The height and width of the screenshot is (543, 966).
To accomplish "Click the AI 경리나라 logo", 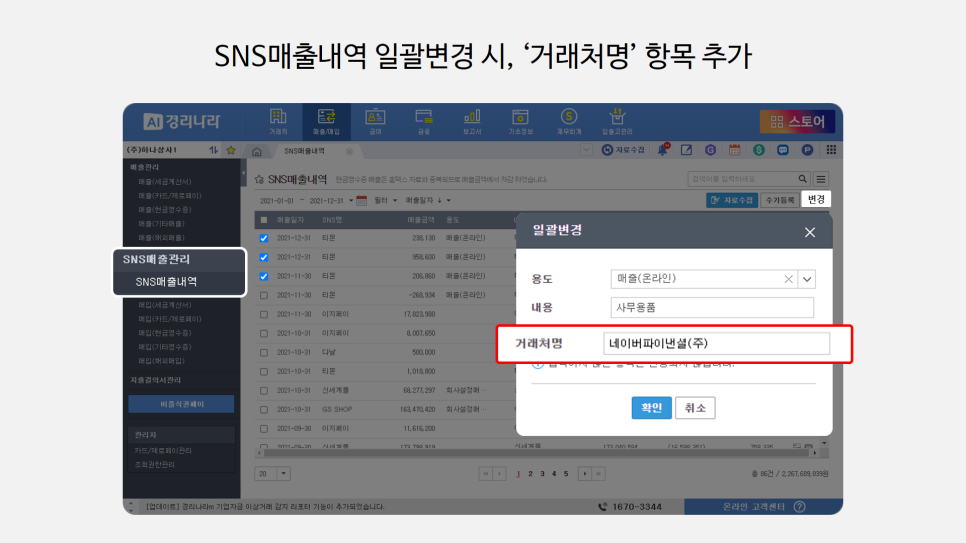I will (182, 121).
